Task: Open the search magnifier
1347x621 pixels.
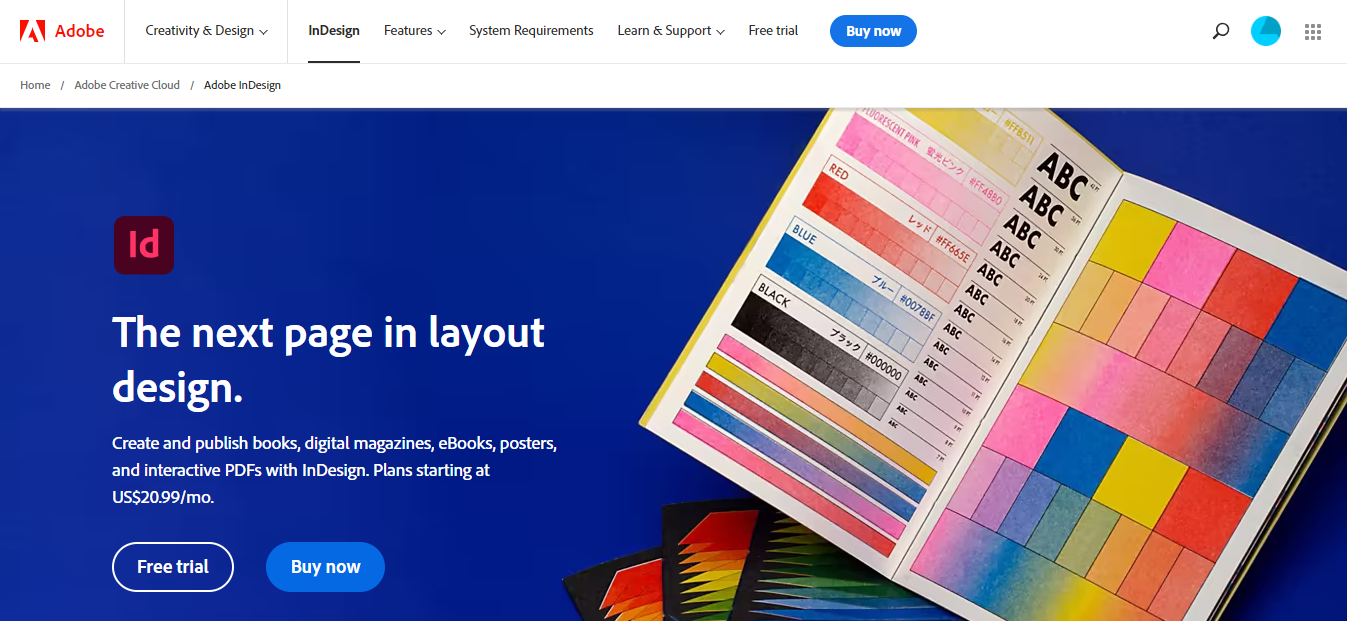Action: [x=1220, y=31]
